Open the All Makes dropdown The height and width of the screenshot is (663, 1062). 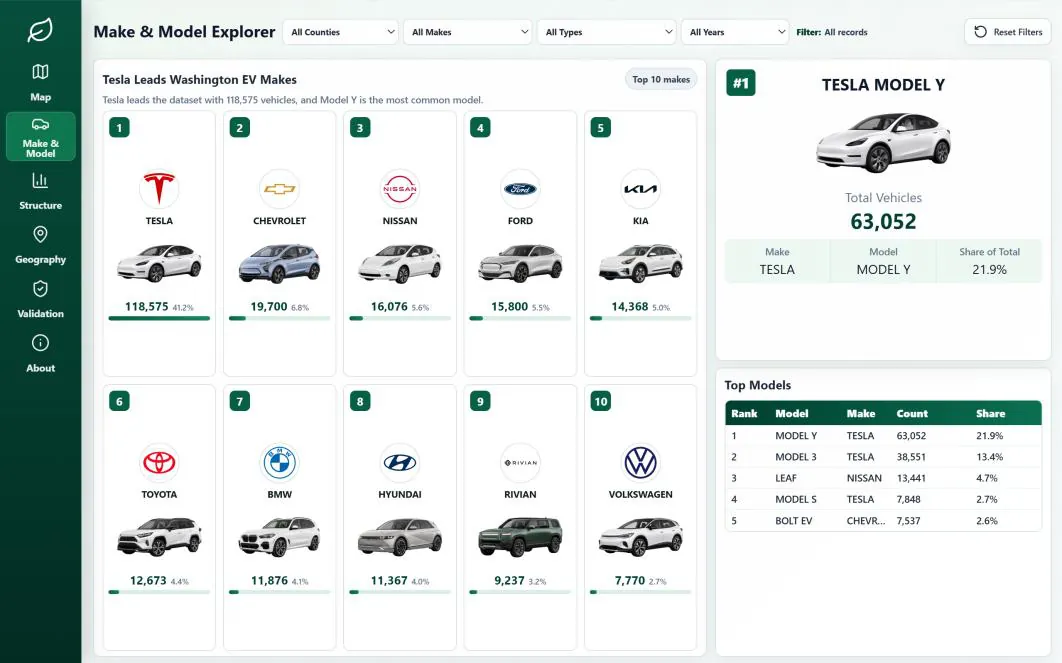click(467, 32)
